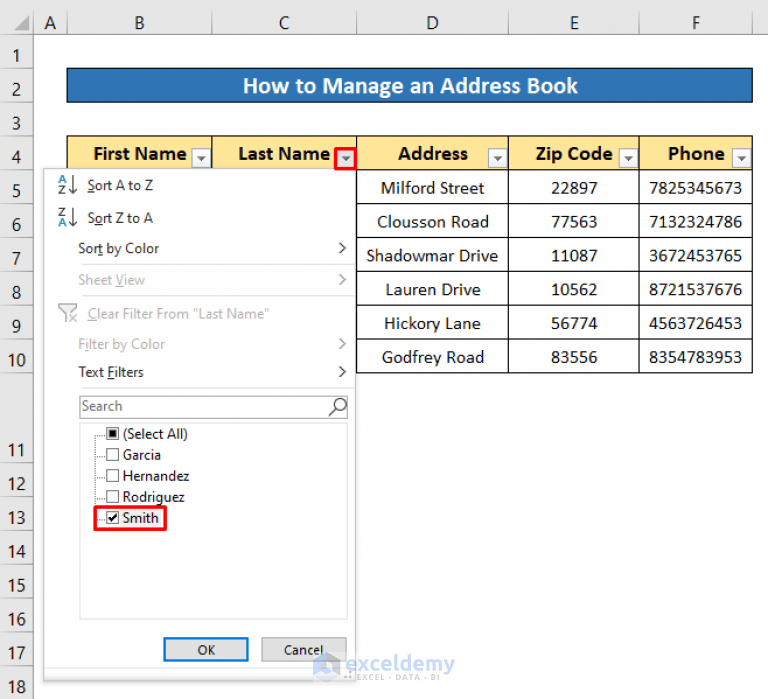The image size is (768, 699).
Task: Select the entire sheet corner triangle
Action: coord(21,23)
